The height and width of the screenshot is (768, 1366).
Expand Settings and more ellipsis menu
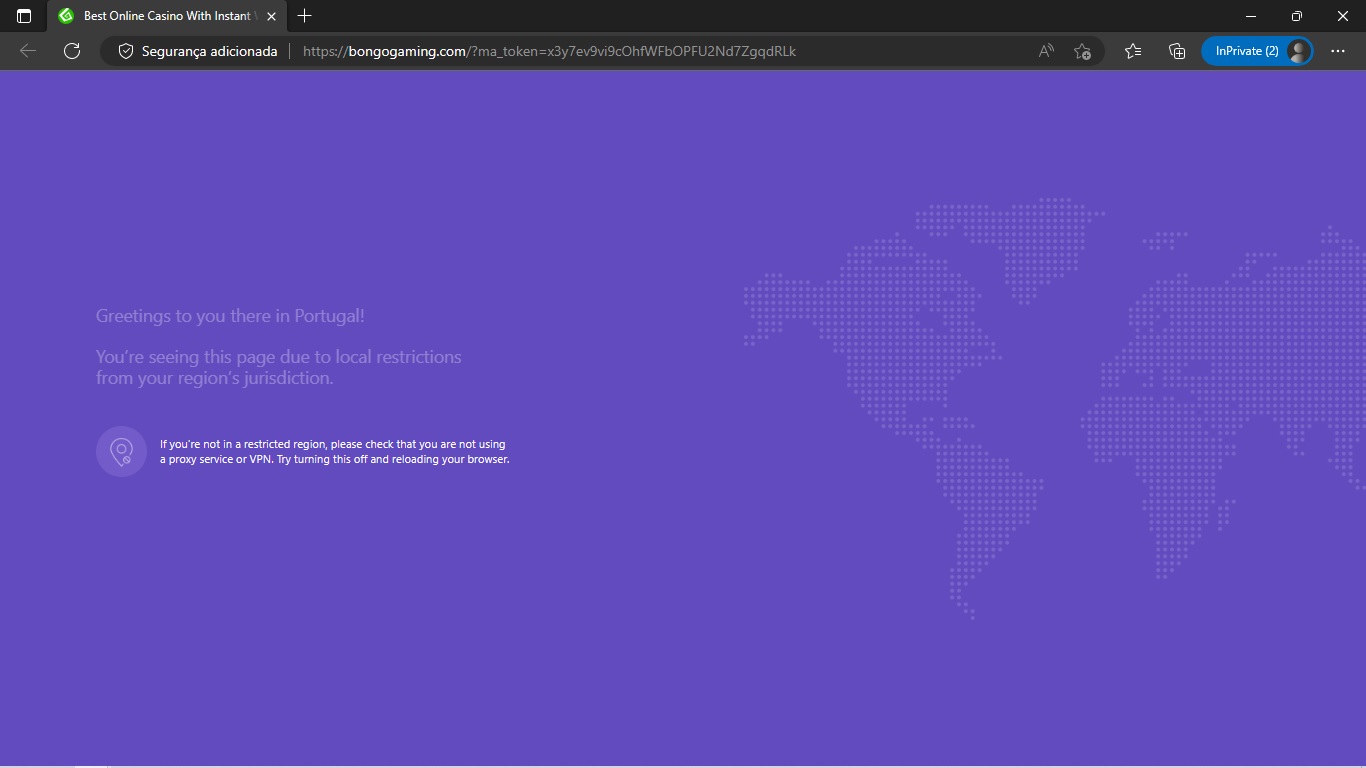(1338, 51)
